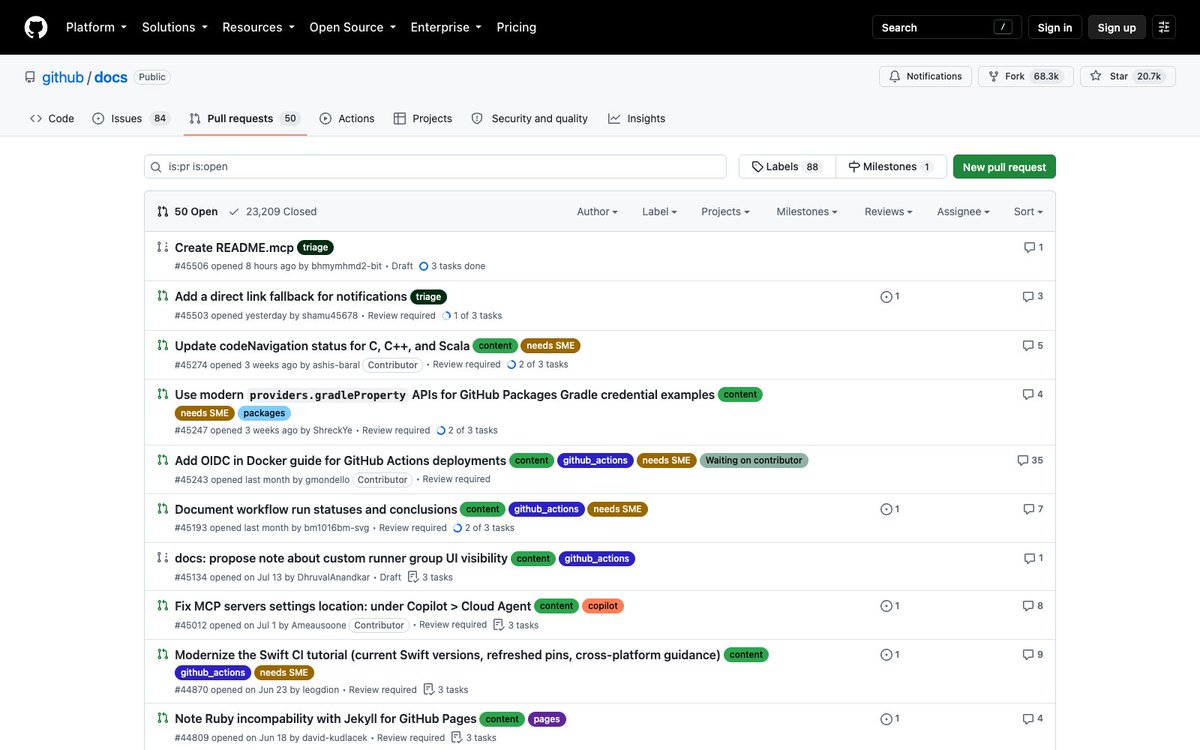The width and height of the screenshot is (1200, 750).
Task: Open PR title Document workflow run statuses and conclusions
Action: coord(316,509)
